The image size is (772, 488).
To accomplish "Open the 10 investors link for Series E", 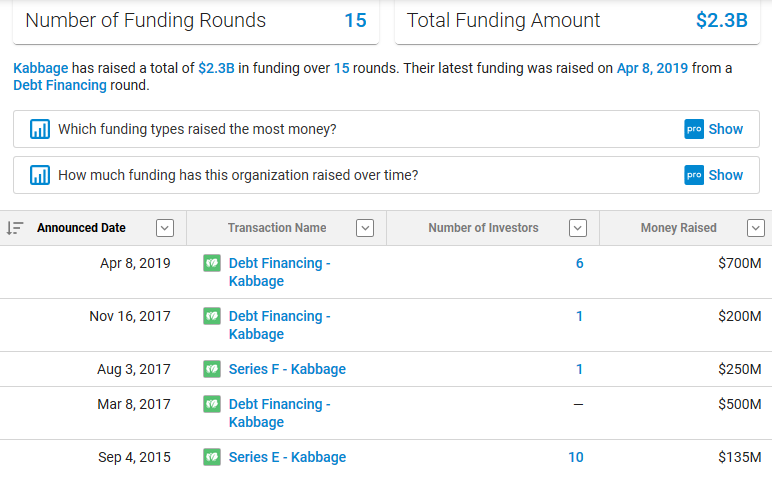I will (575, 457).
